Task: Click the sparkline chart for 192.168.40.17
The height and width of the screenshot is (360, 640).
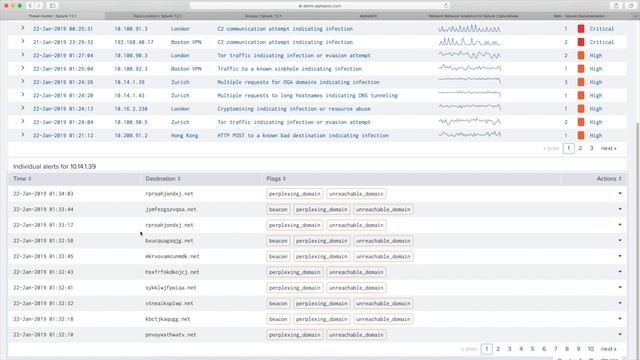Action: [469, 42]
